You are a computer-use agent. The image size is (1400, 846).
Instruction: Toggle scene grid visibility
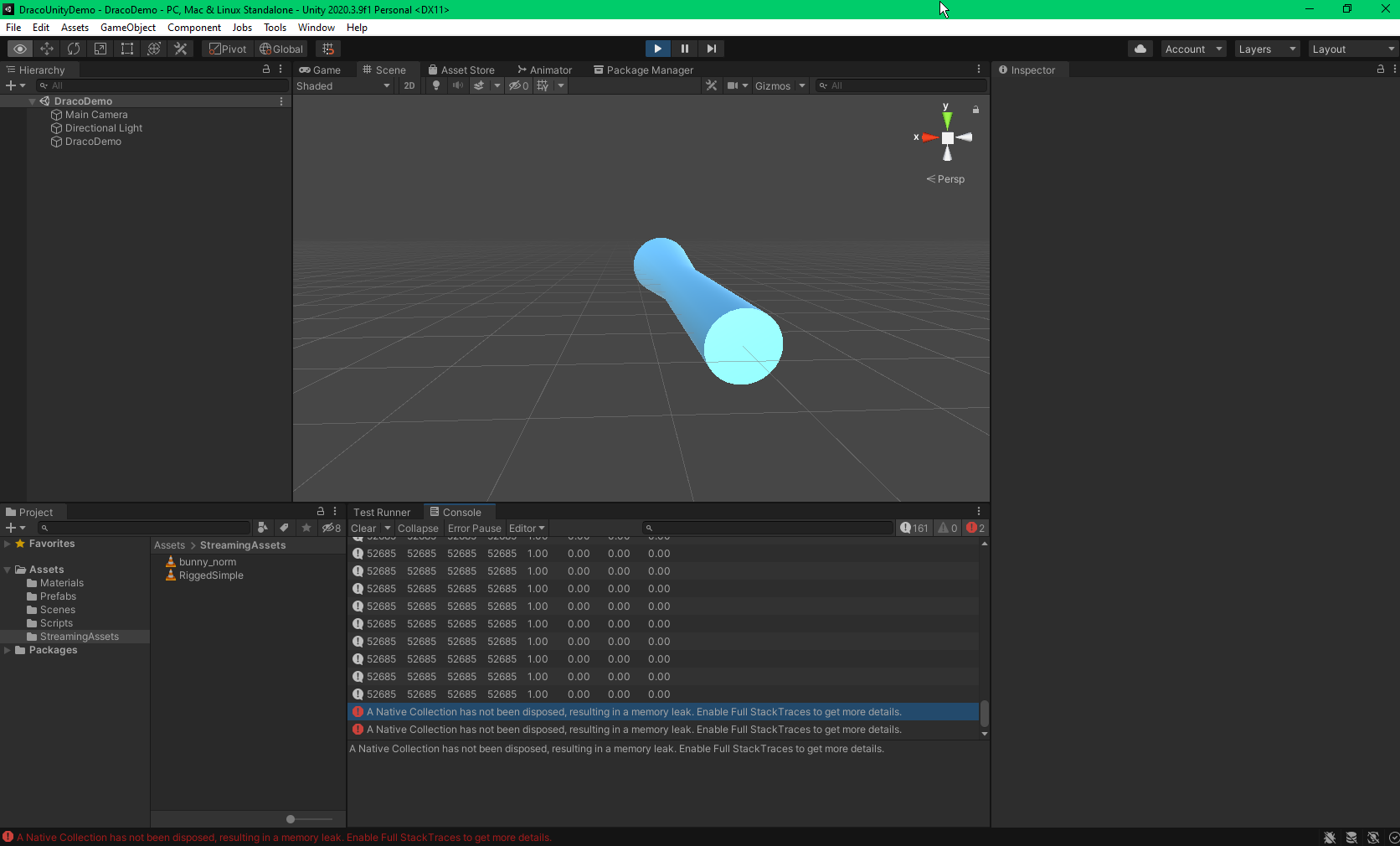click(x=543, y=85)
